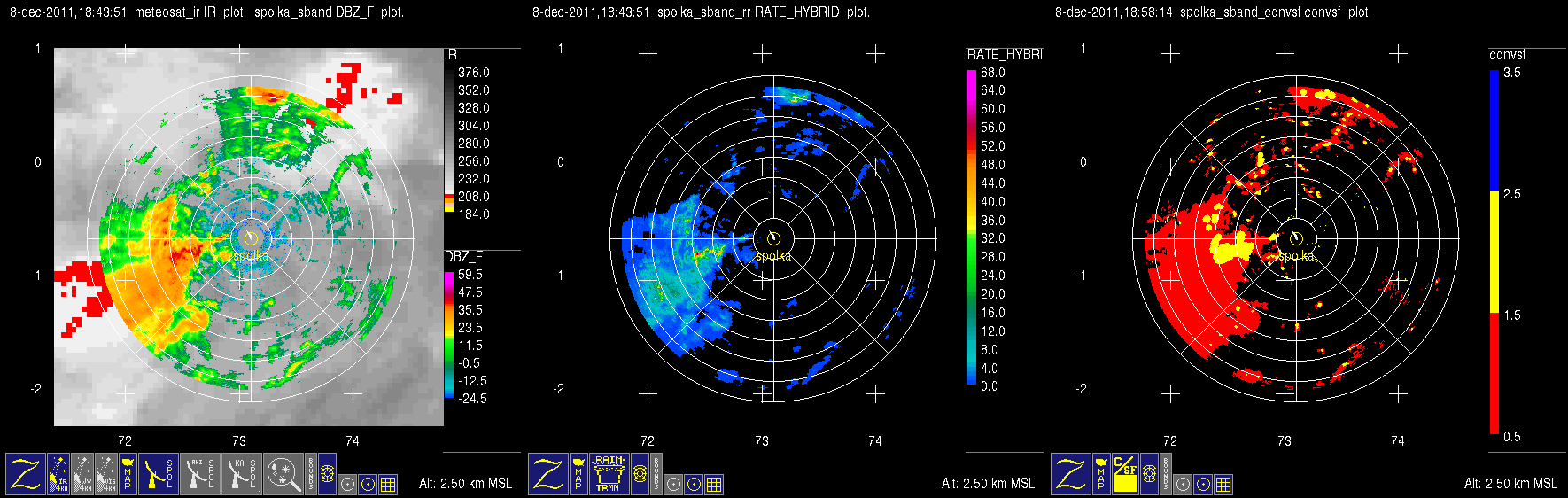Toggle the IR 4km satellite overlay icon
The height and width of the screenshot is (498, 1568).
[x=58, y=474]
